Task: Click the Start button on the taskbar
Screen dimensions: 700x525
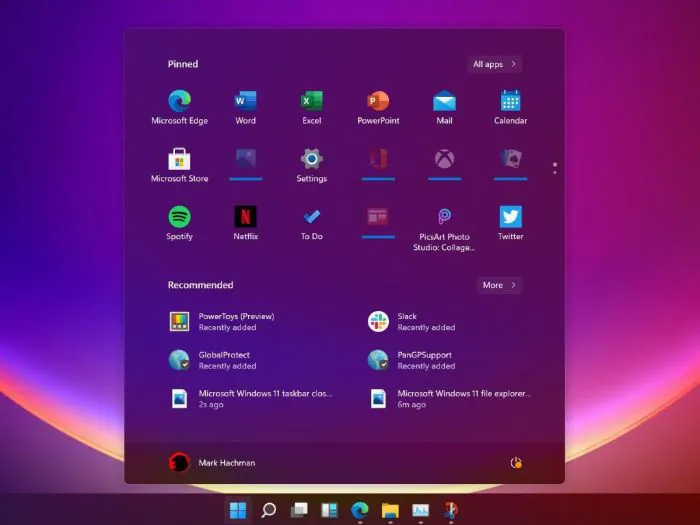Action: 238,510
